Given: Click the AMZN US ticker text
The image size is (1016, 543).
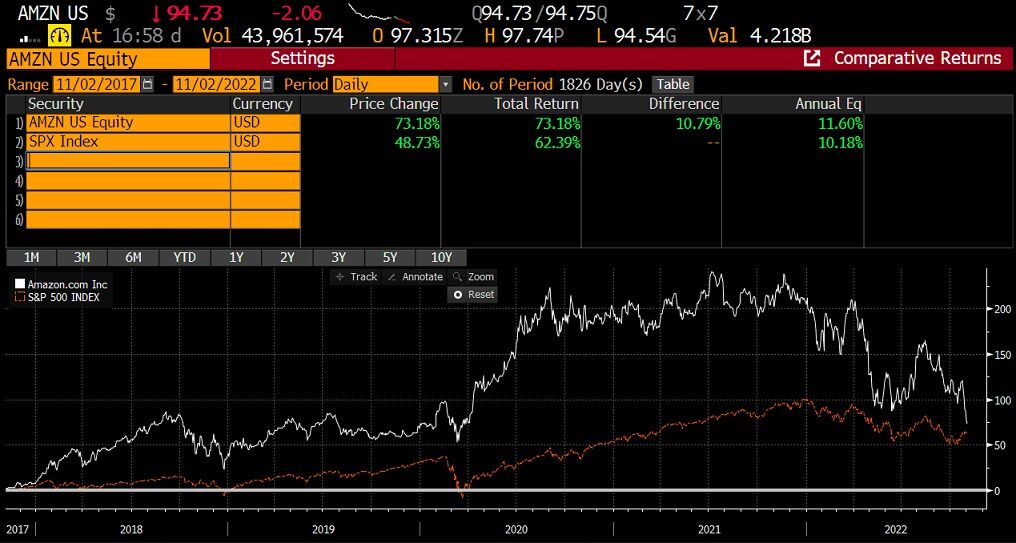Looking at the screenshot, I should 53,12.
